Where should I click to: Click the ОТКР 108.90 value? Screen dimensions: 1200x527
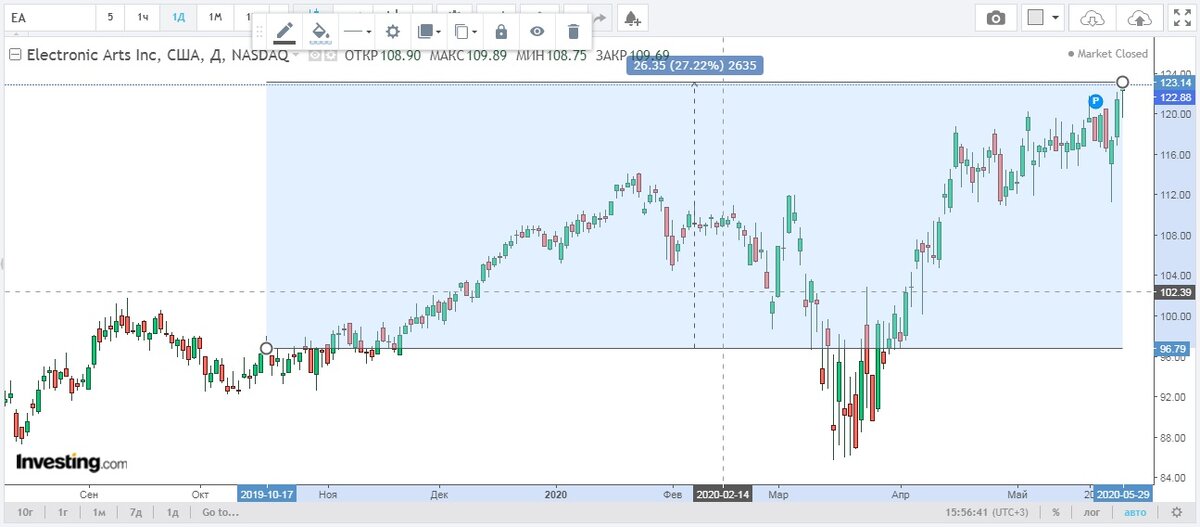point(382,55)
